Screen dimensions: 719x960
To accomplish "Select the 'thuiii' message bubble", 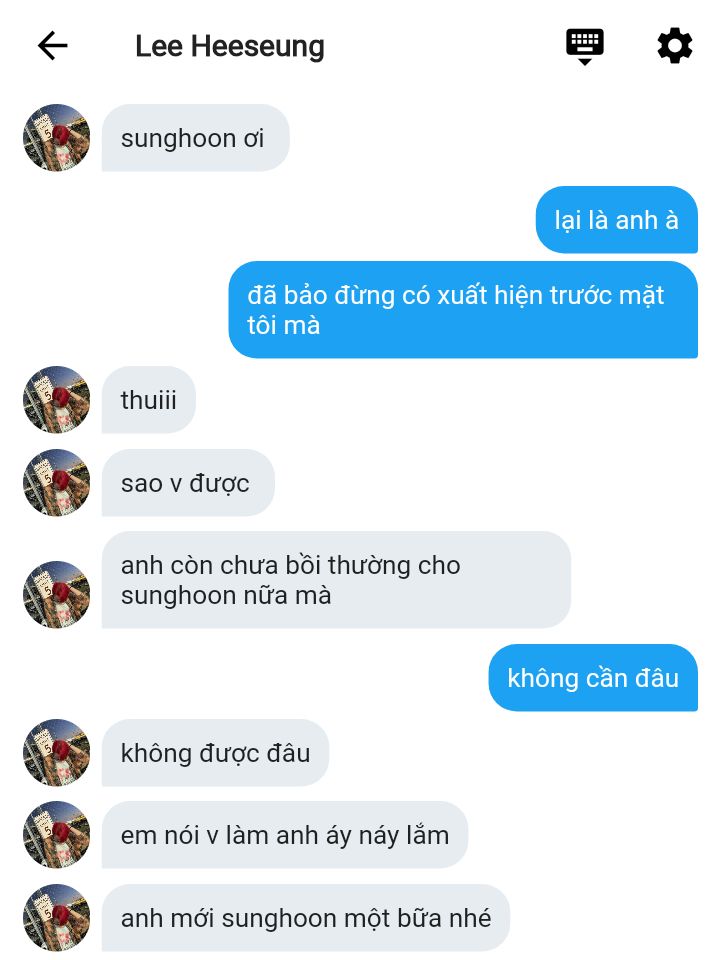I will [x=149, y=400].
